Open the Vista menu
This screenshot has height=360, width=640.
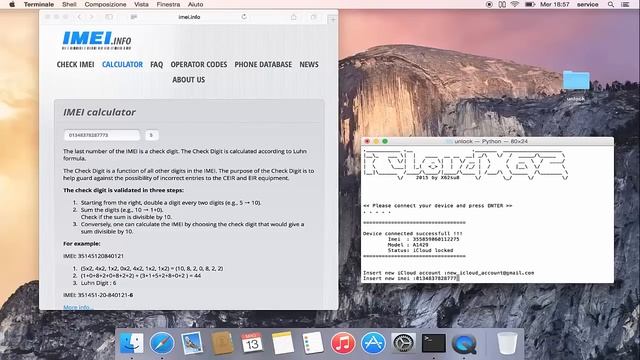point(141,4)
